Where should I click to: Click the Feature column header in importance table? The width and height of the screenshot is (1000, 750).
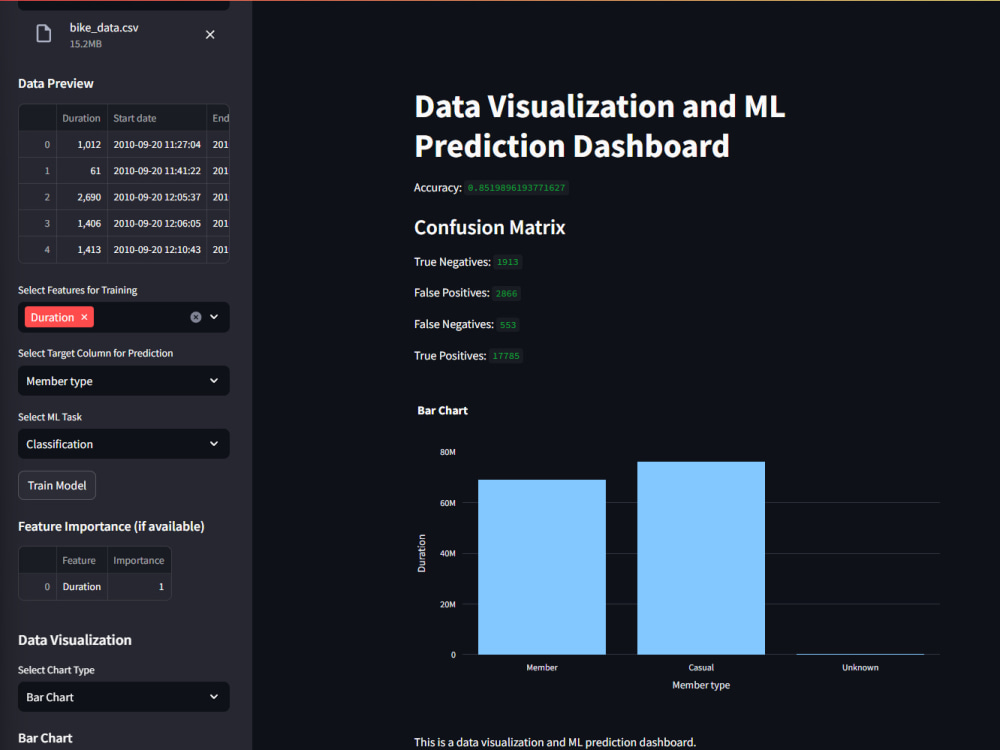[x=82, y=561]
